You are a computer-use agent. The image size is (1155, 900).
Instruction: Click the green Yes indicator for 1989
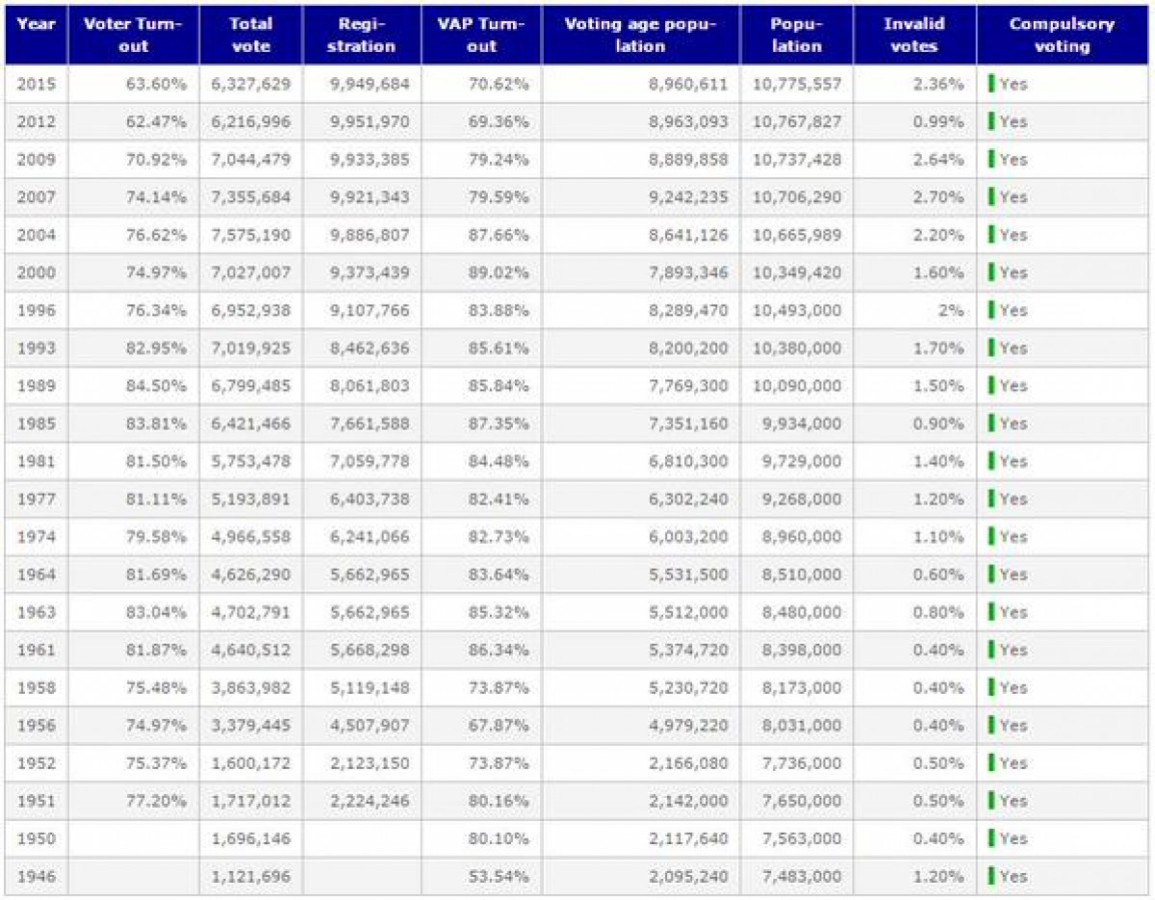pos(991,386)
